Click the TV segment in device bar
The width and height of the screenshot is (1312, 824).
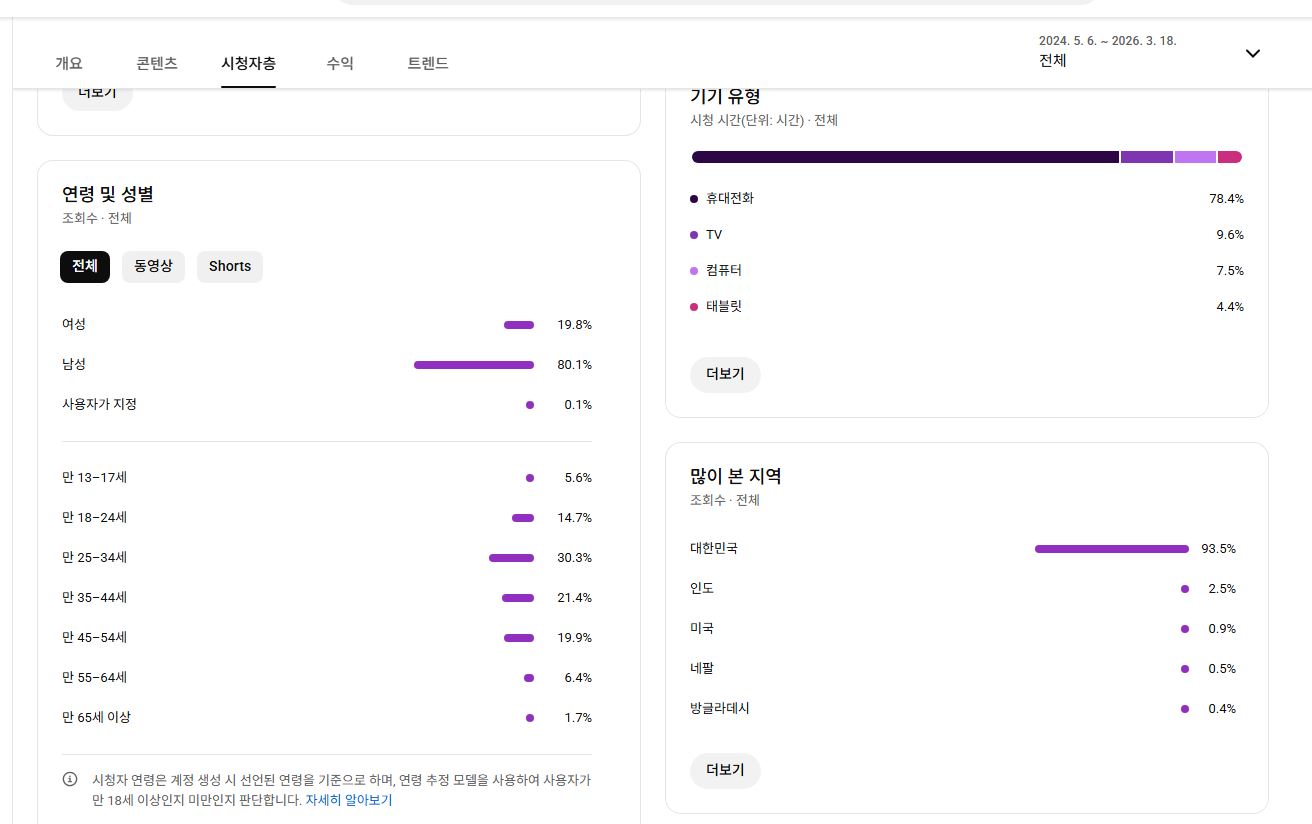[x=1146, y=157]
